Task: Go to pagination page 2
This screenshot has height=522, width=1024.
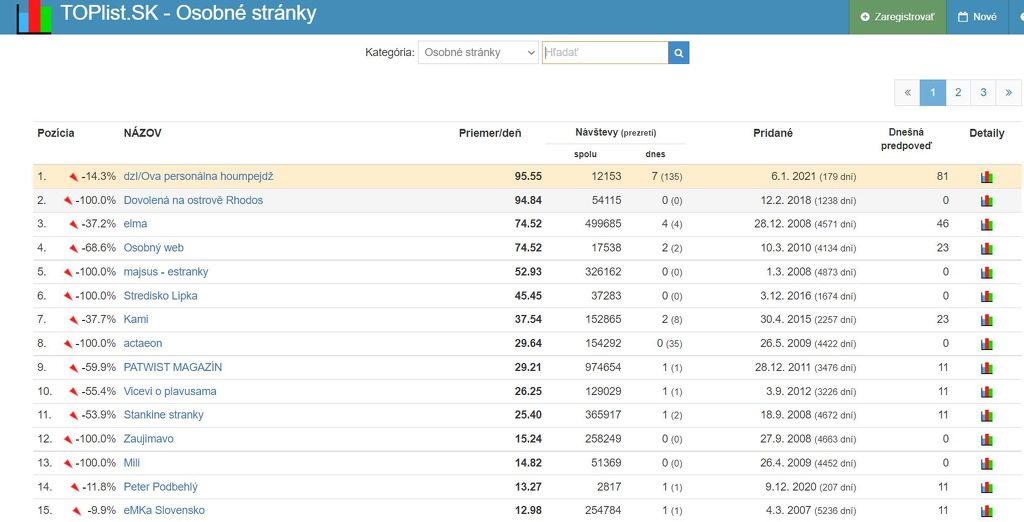Action: point(958,93)
